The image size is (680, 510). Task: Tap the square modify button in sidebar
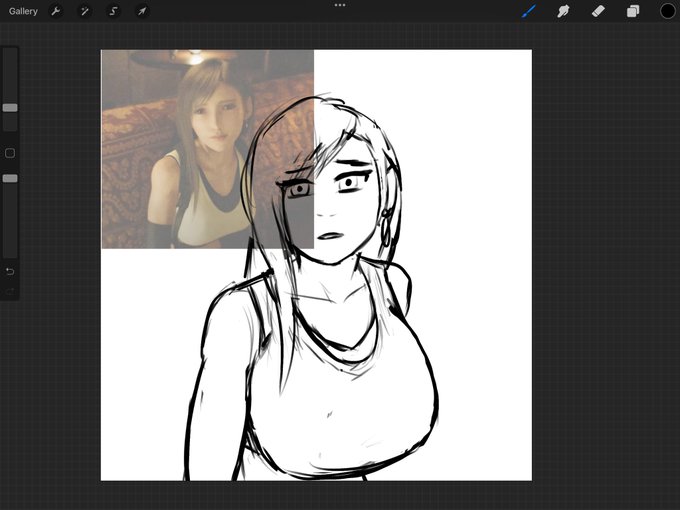(x=10, y=153)
